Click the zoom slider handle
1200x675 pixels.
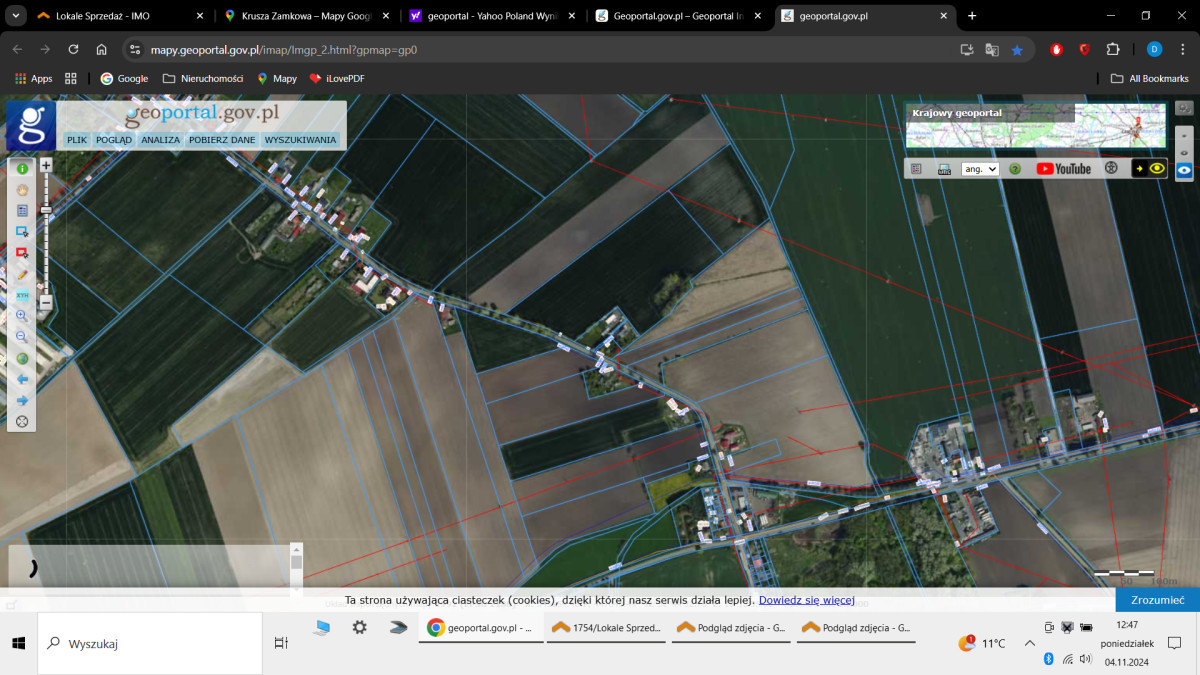[46, 208]
